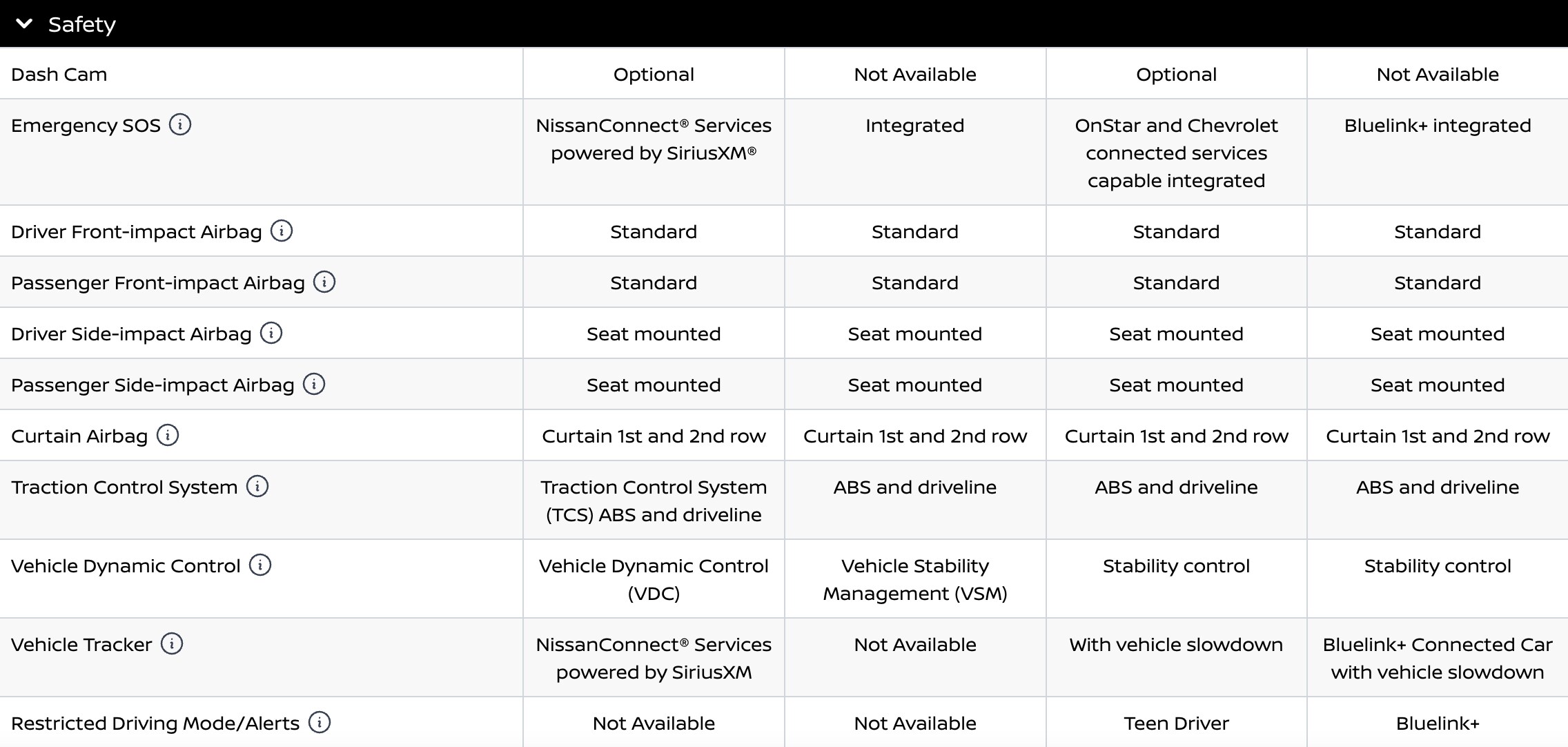Image resolution: width=1568 pixels, height=747 pixels.
Task: Show Restricted Driving Mode/Alerts info icon
Action: point(320,722)
